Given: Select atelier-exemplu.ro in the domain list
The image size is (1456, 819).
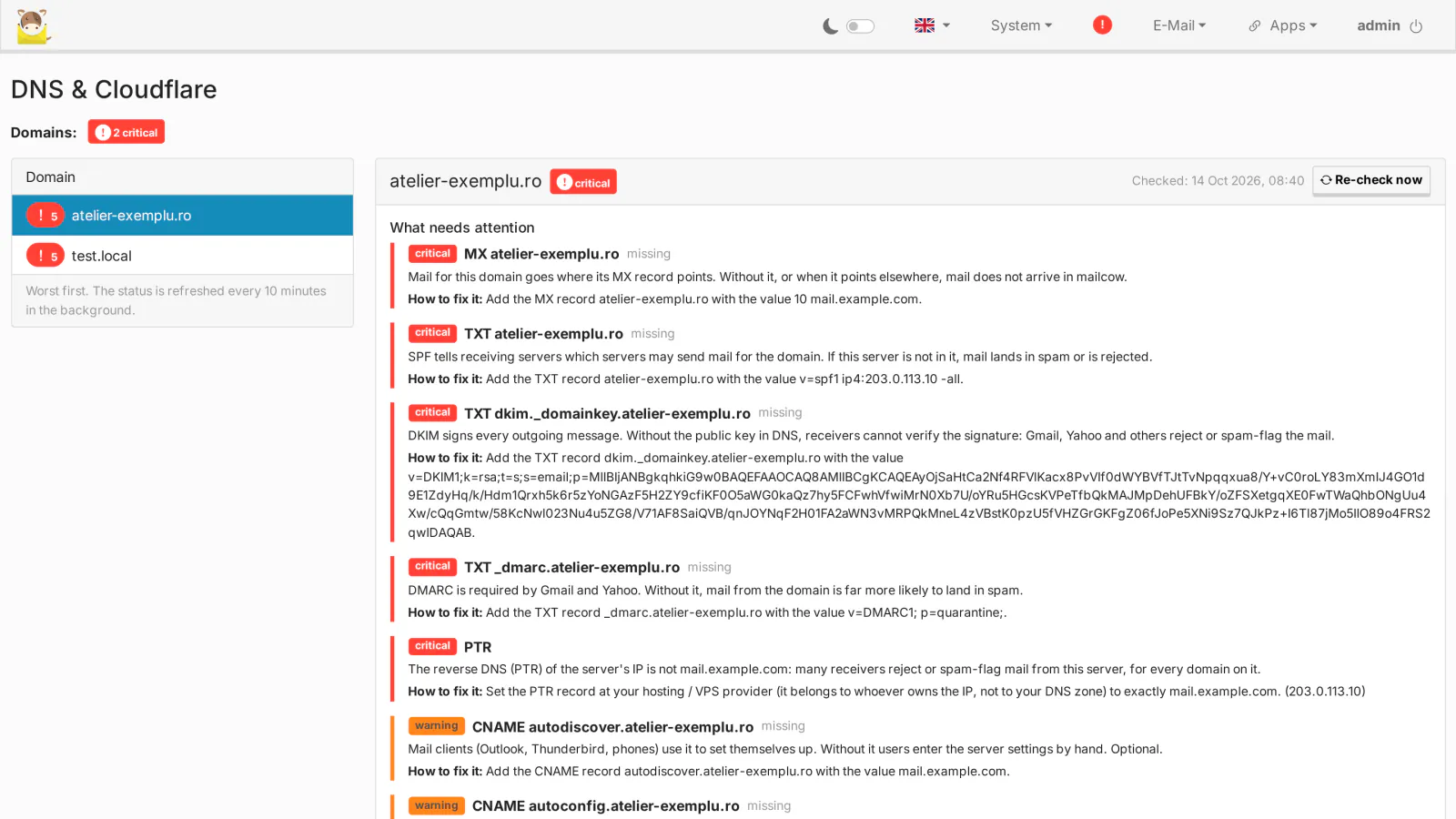Looking at the screenshot, I should [x=182, y=216].
